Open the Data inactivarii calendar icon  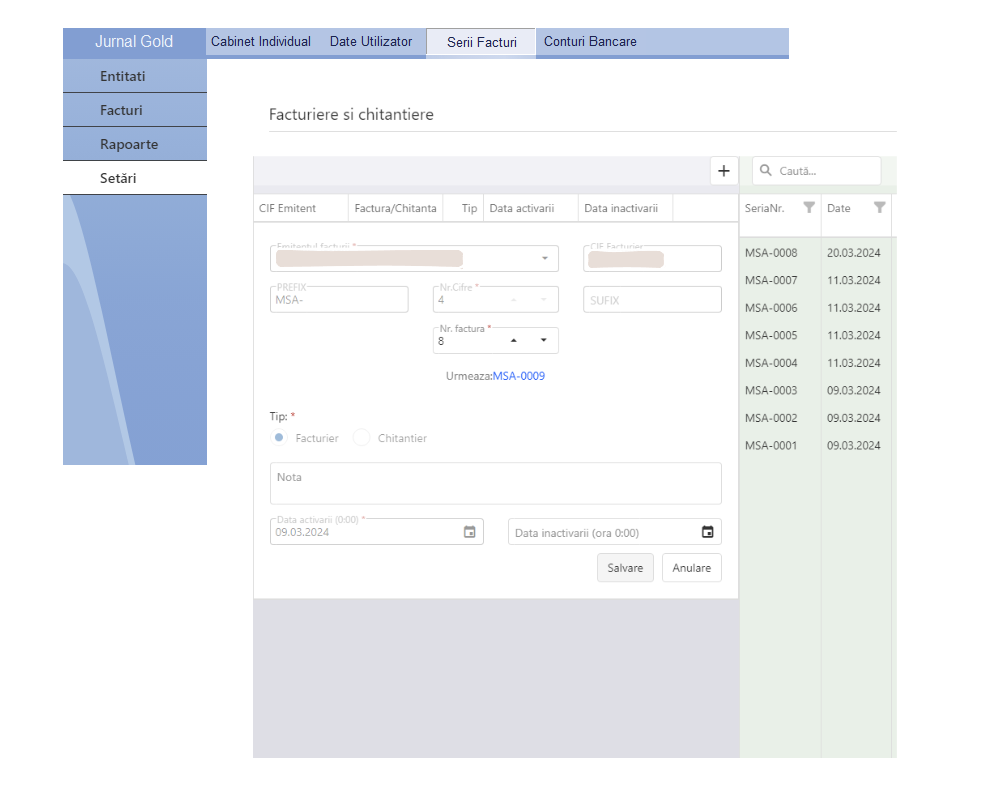[x=707, y=532]
